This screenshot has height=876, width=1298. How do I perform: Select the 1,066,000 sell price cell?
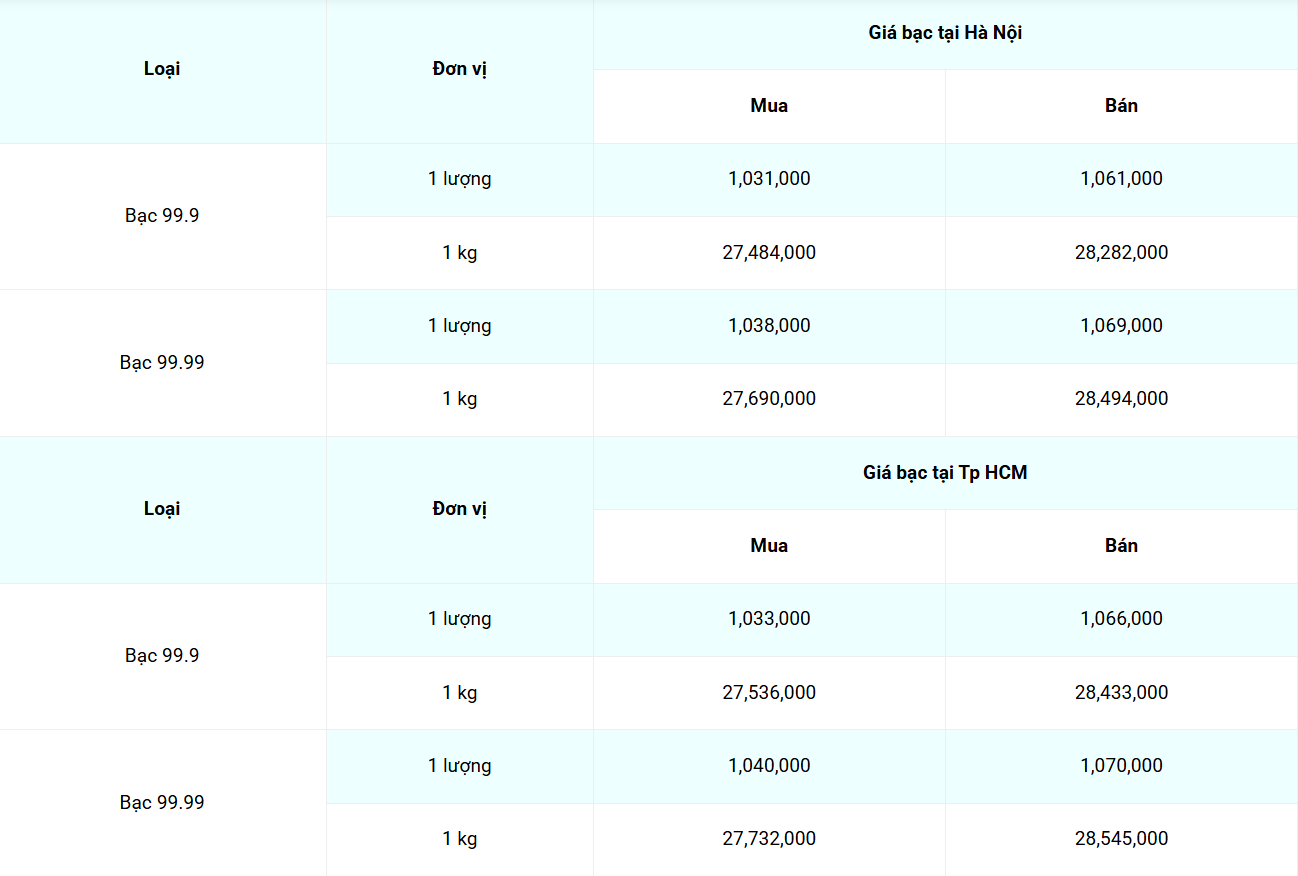coord(1121,618)
